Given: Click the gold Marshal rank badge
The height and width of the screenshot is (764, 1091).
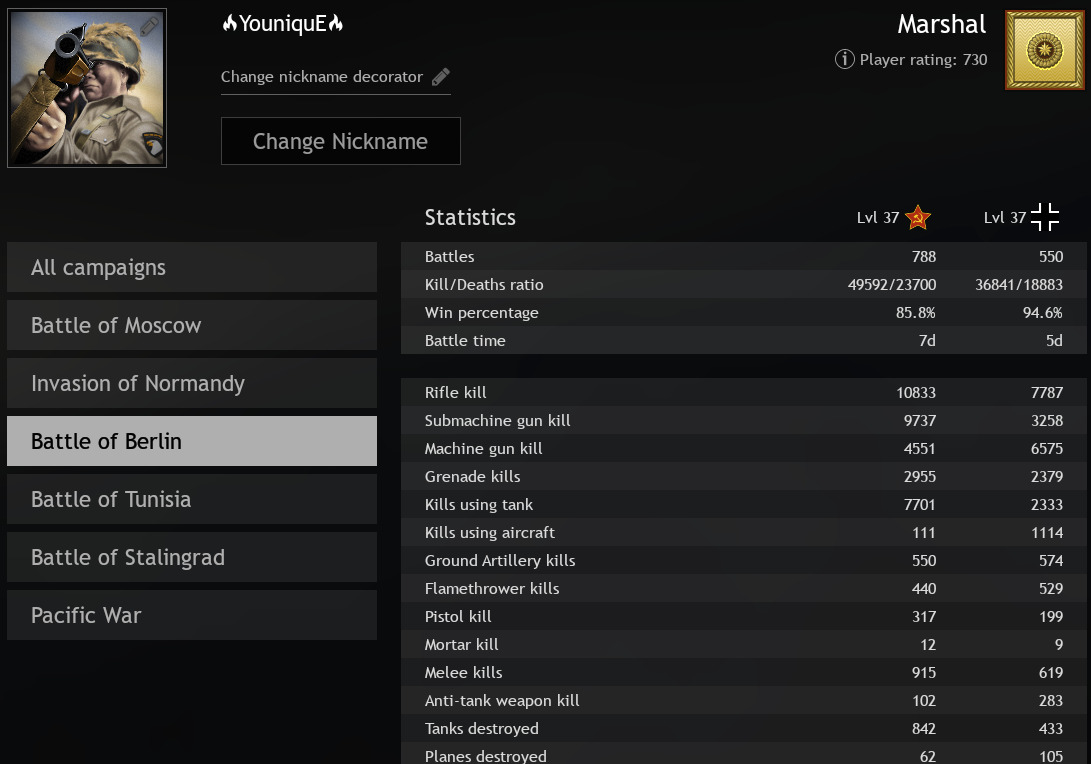Looking at the screenshot, I should click(1044, 50).
